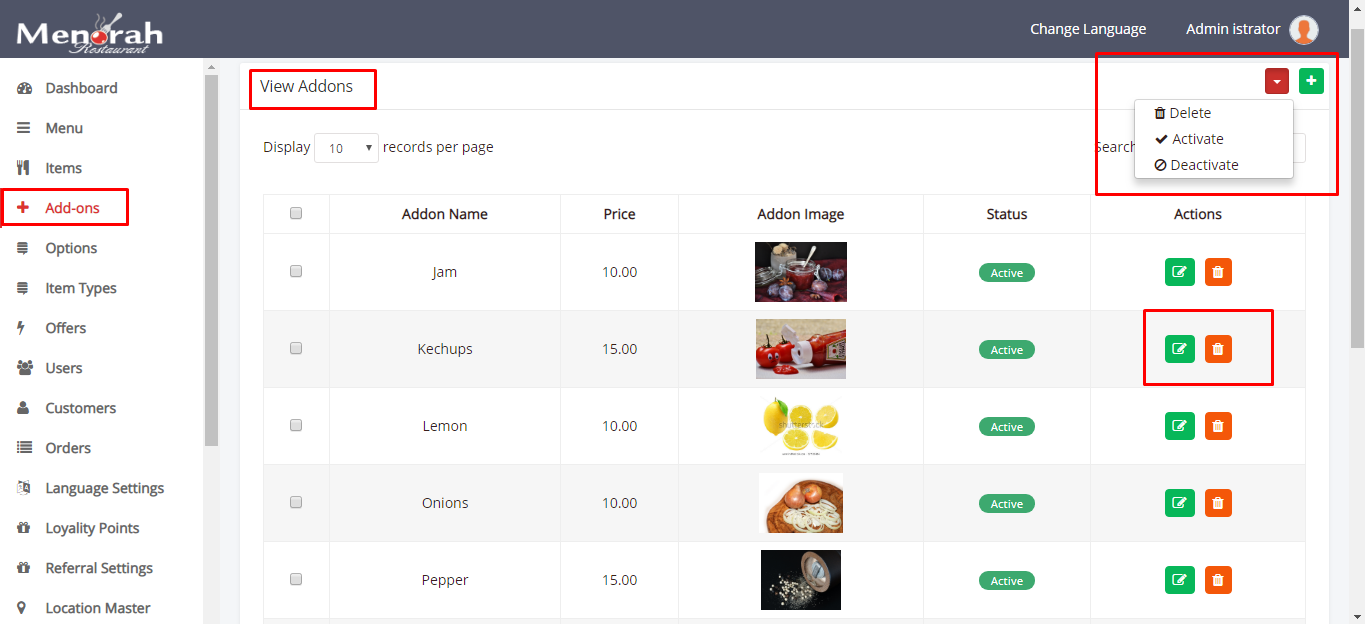Click the orange delete icon for Kechups

pyautogui.click(x=1218, y=349)
